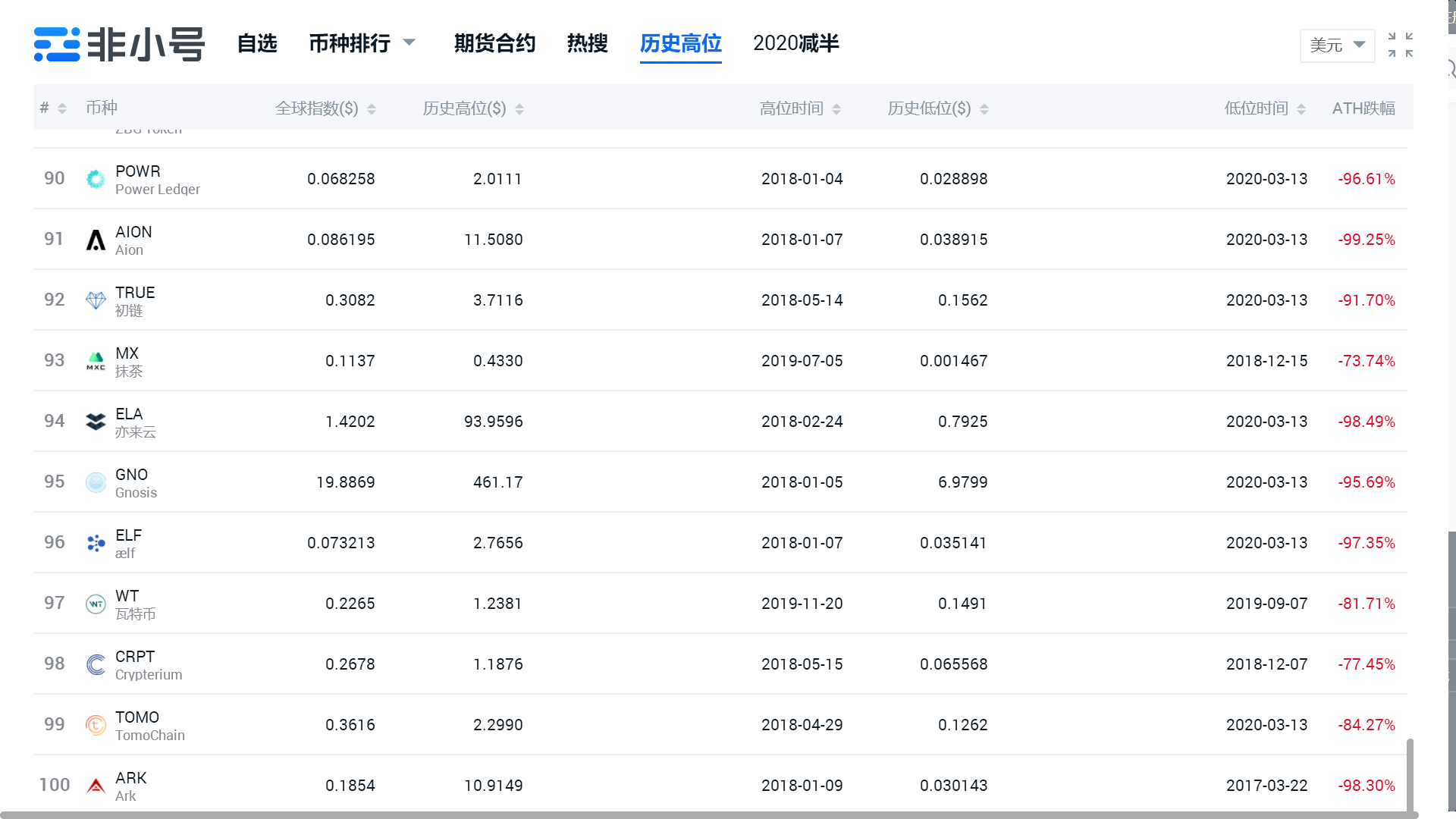This screenshot has height=819, width=1456.
Task: Click the GNO Gnosis coin icon
Action: (96, 482)
